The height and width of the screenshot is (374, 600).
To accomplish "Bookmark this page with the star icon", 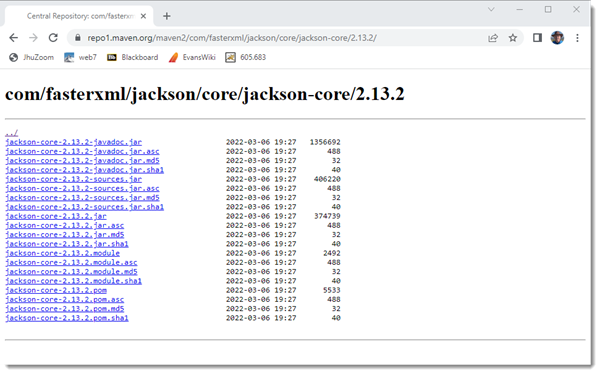I will click(x=513, y=38).
